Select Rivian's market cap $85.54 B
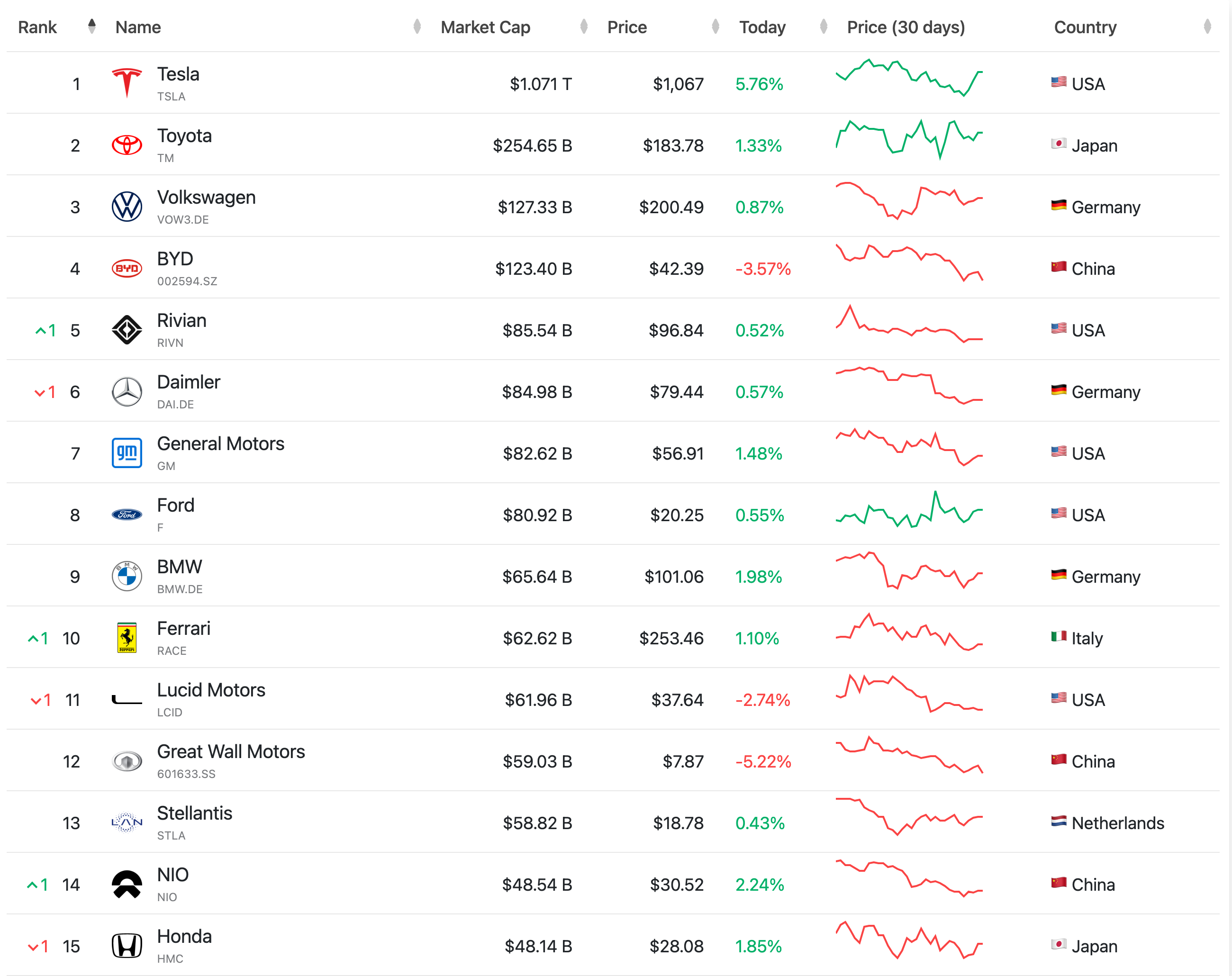 click(537, 330)
